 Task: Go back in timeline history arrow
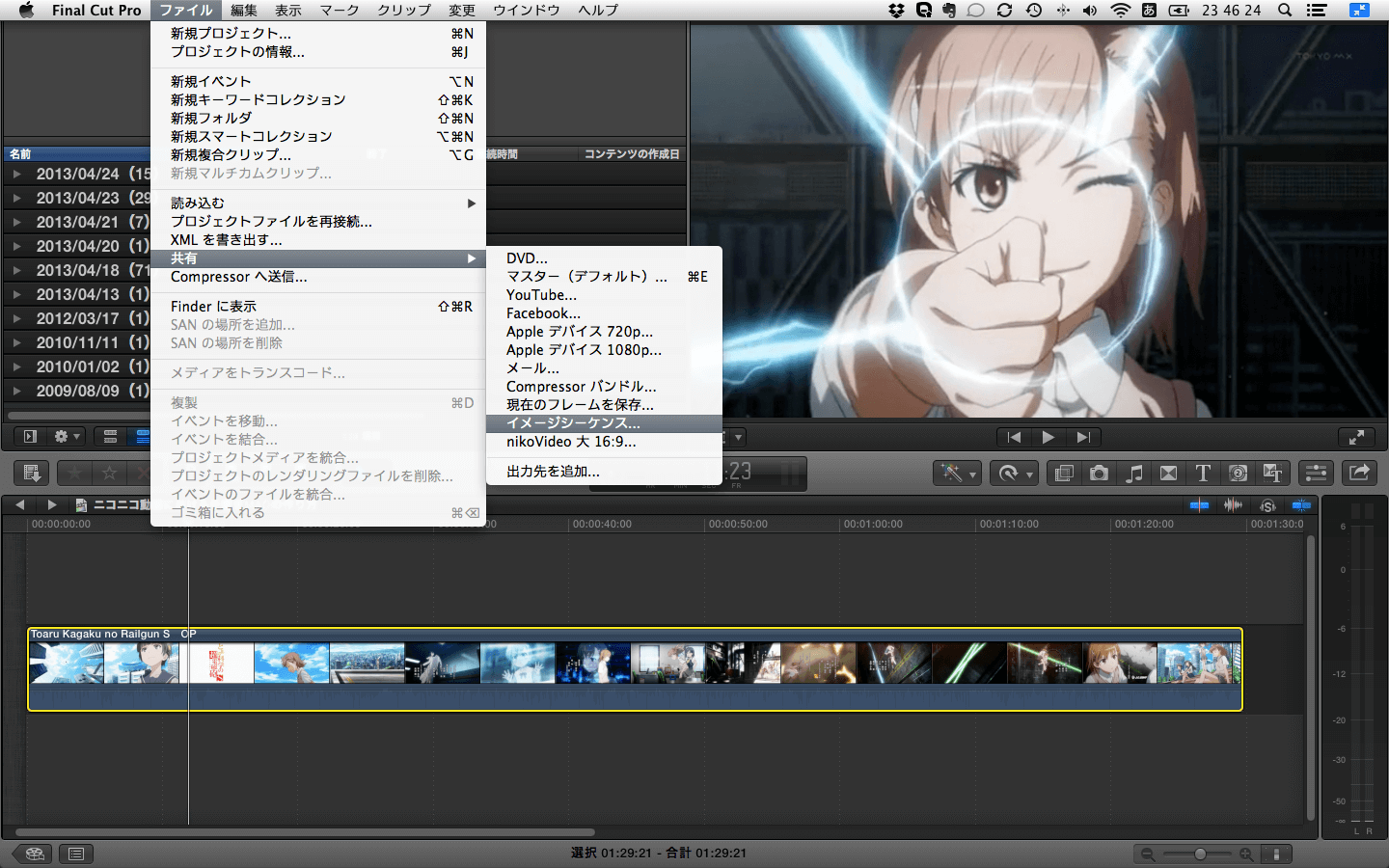[x=19, y=504]
